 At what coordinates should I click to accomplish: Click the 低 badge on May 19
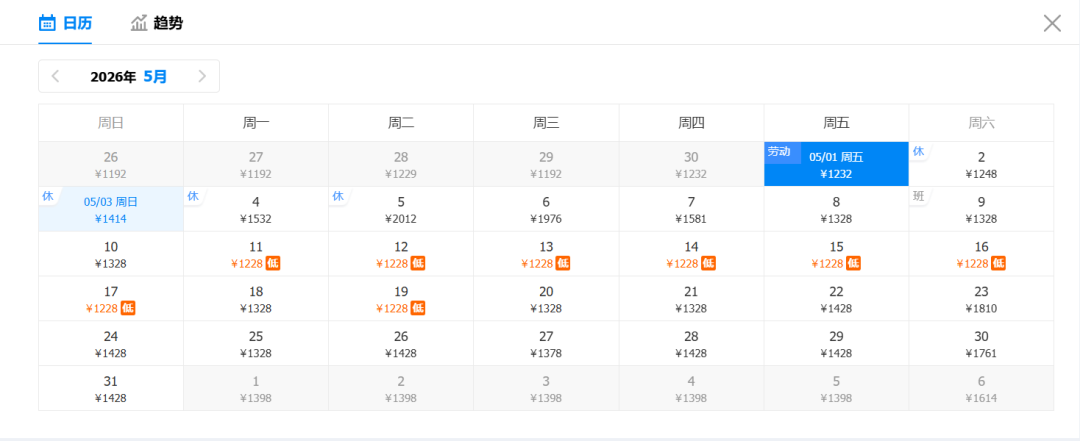tap(418, 308)
